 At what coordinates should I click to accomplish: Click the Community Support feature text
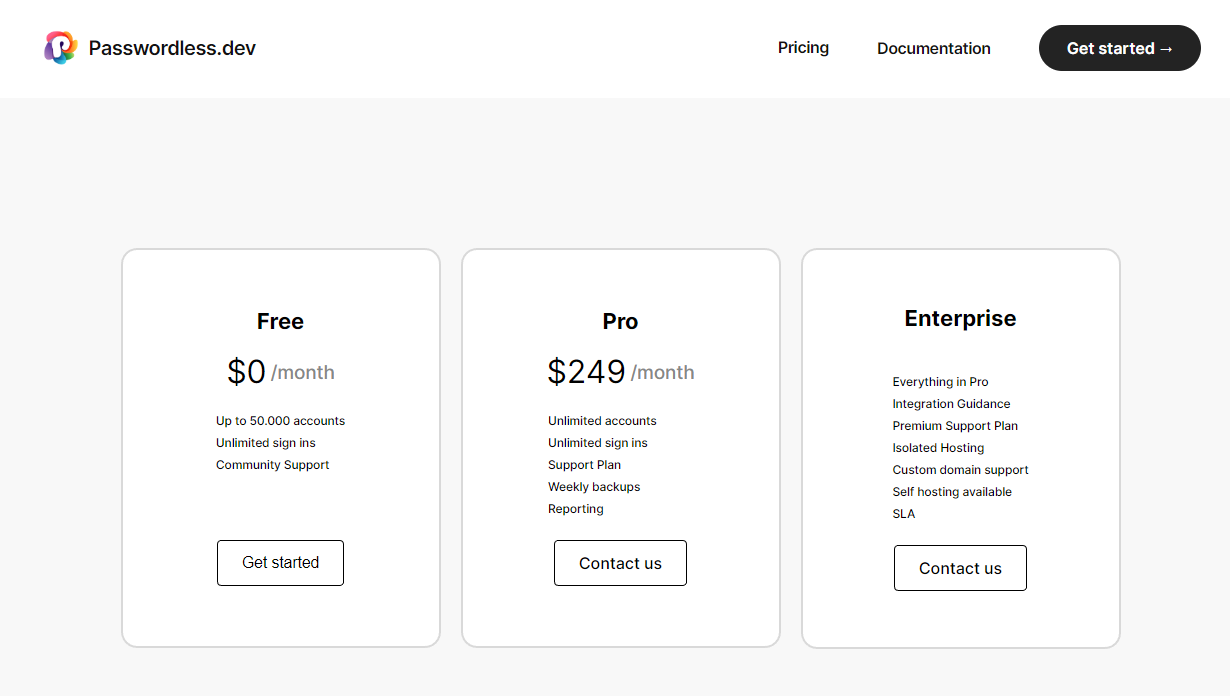272,465
